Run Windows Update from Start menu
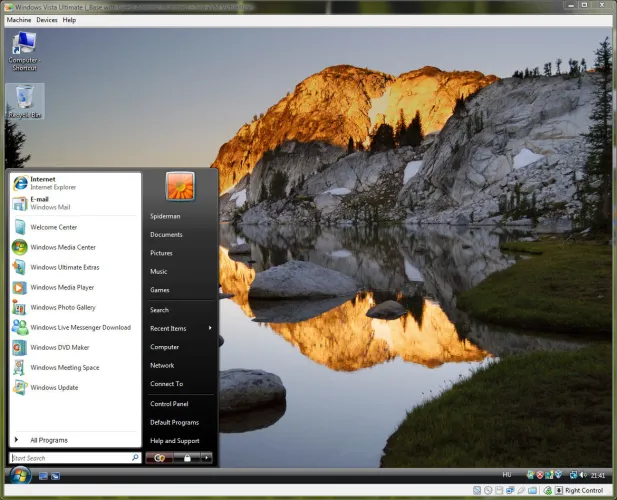Screen dimensions: 617x500 point(75,388)
